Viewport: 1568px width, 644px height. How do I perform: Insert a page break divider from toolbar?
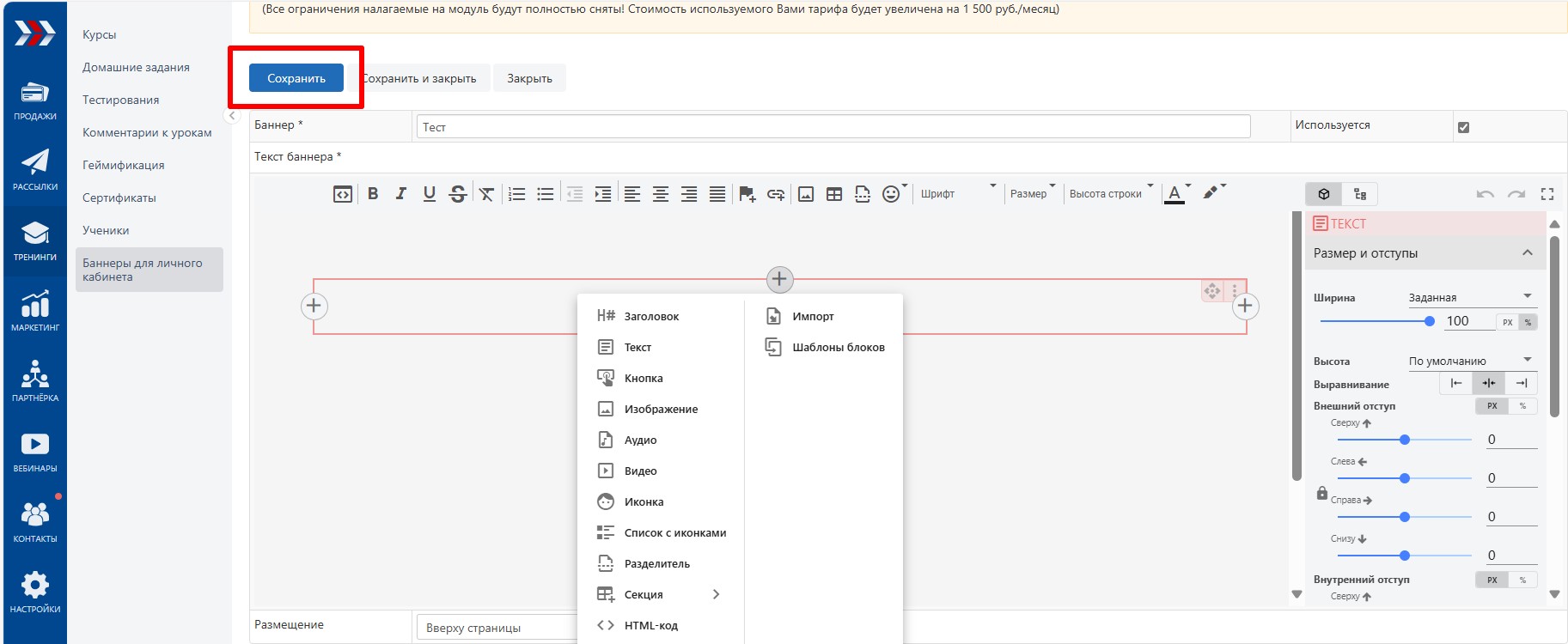863,194
